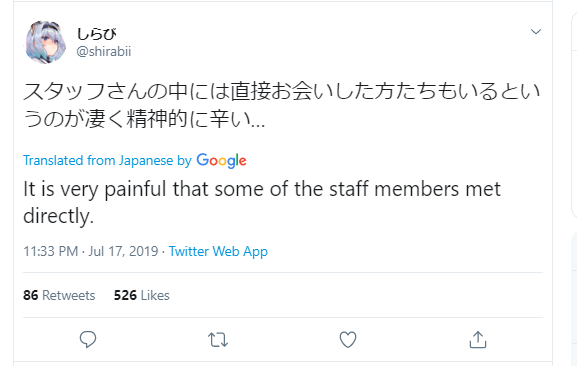Click the word 'Retweets' beside count 86
The width and height of the screenshot is (577, 366).
coord(69,295)
